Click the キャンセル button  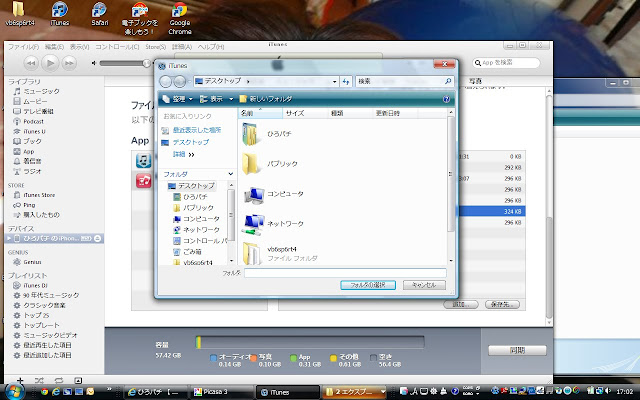tap(424, 285)
